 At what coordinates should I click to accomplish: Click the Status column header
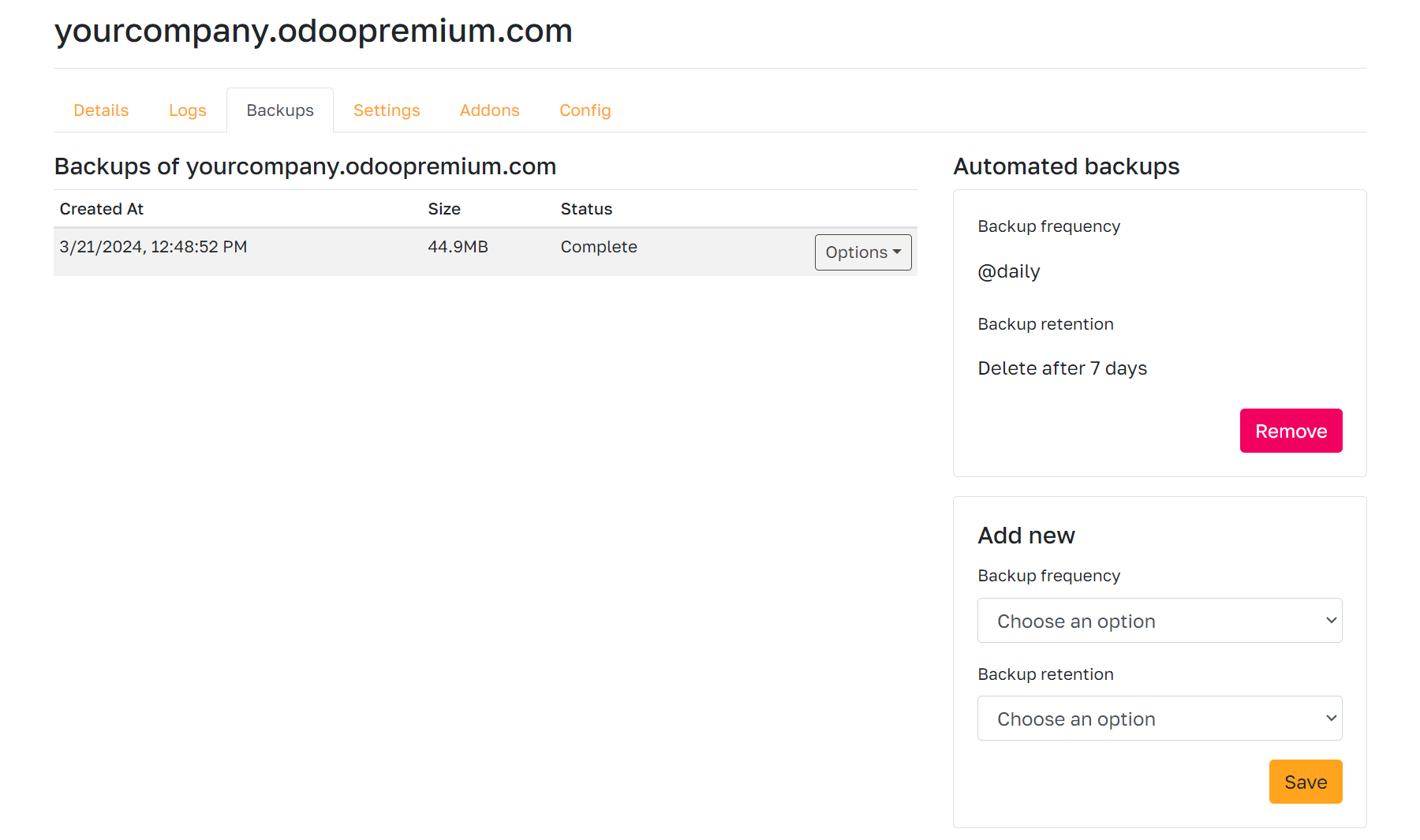(x=586, y=209)
